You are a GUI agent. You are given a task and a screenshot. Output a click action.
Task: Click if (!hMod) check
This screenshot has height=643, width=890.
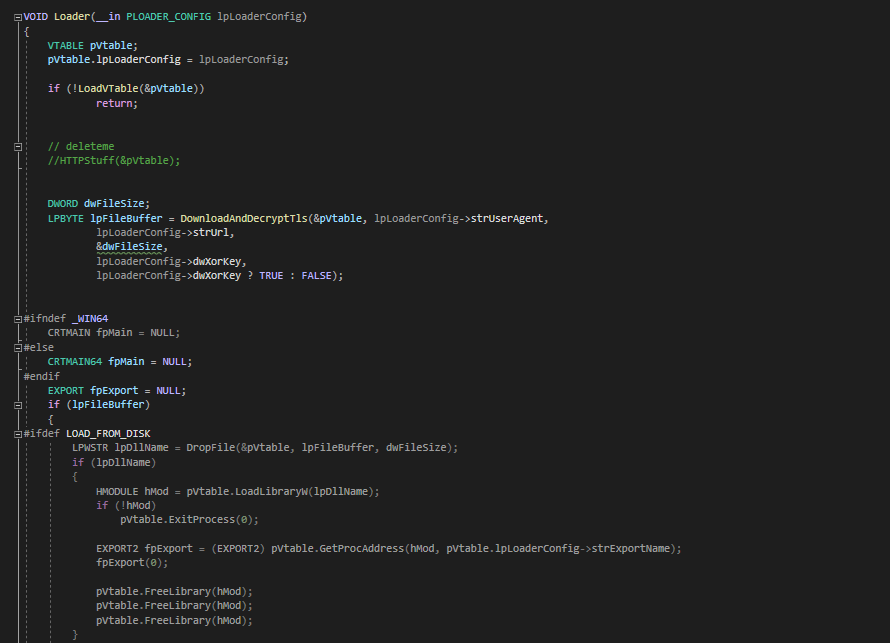click(x=126, y=506)
